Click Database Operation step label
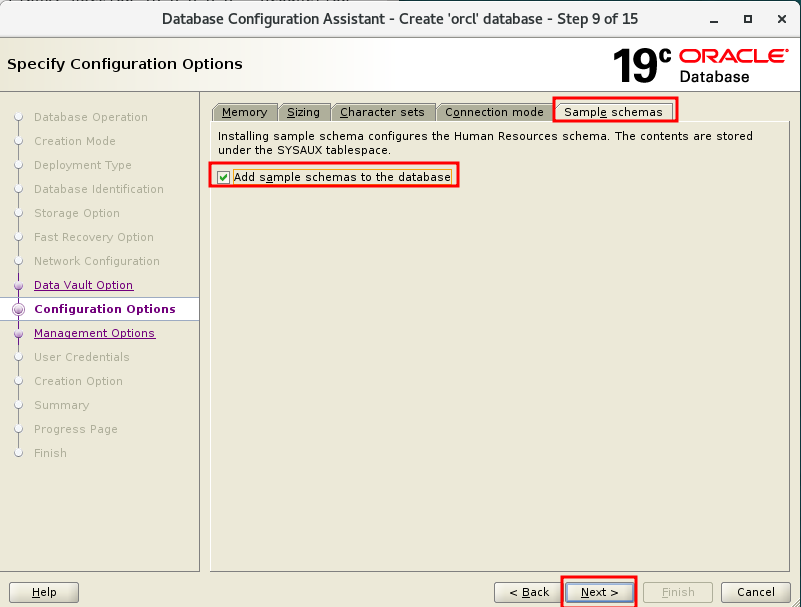This screenshot has width=801, height=607. tap(91, 117)
